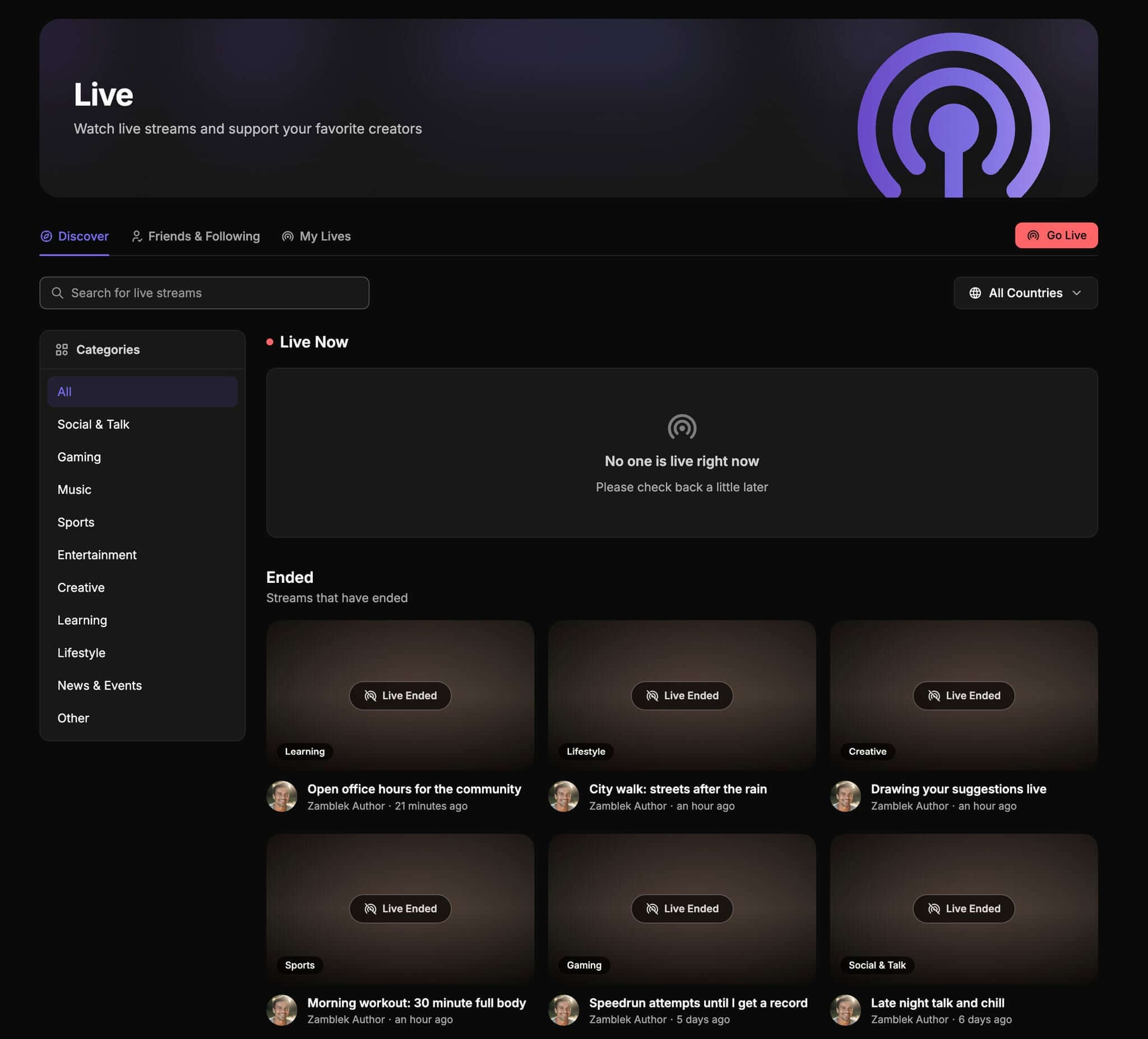Viewport: 1148px width, 1039px height.
Task: Select the Learning category in sidebar
Action: 142,620
